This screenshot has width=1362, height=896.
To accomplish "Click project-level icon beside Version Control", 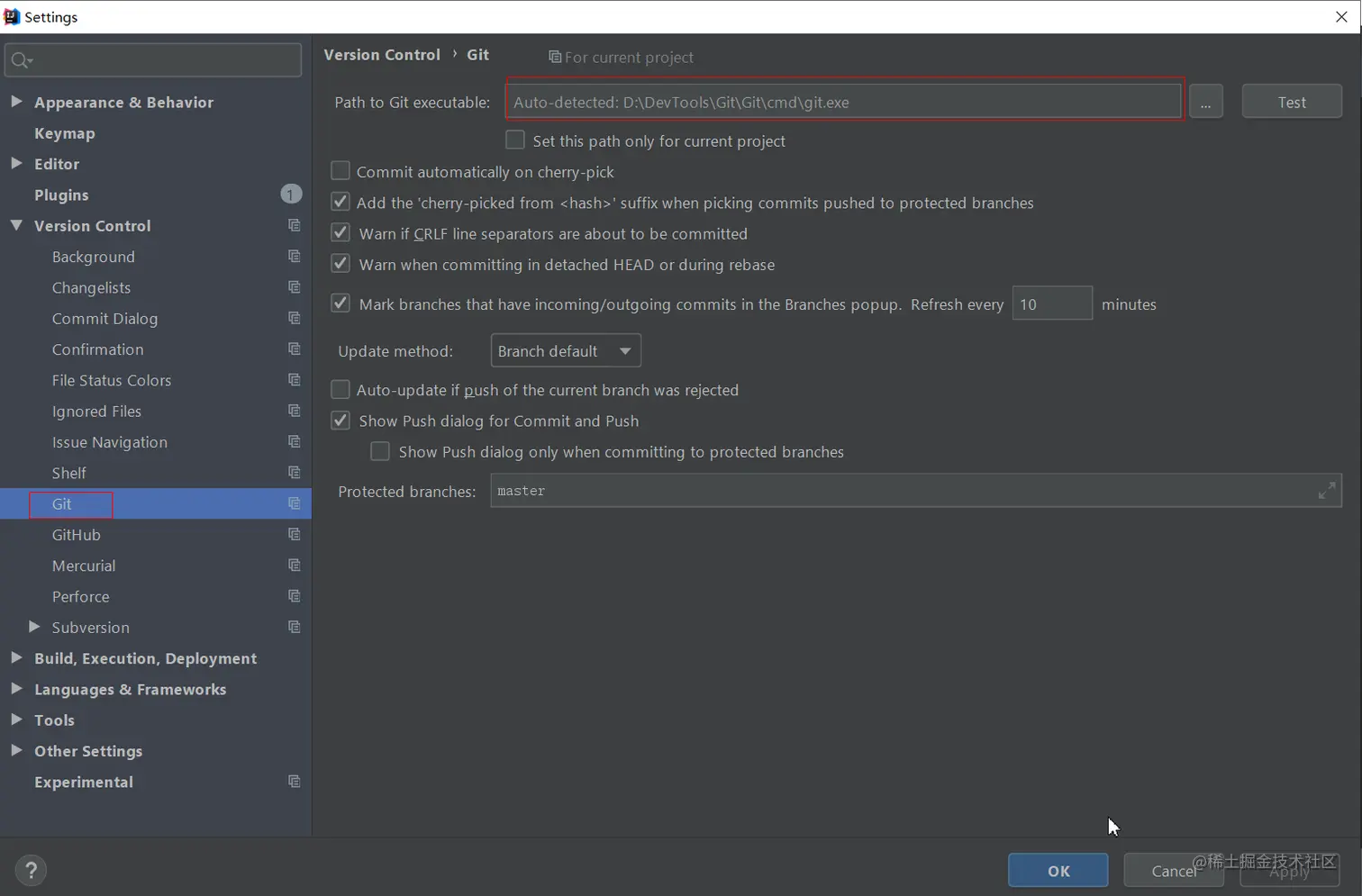I will click(294, 225).
